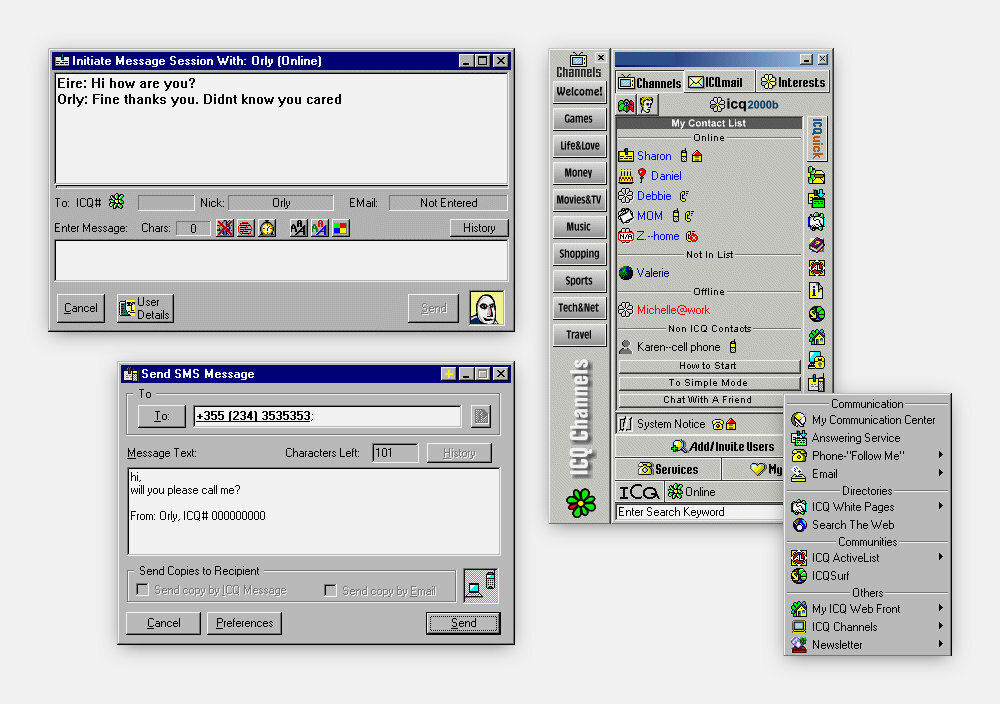Expand the ICQ Channels submenu in menu
The height and width of the screenshot is (704, 1000).
941,626
